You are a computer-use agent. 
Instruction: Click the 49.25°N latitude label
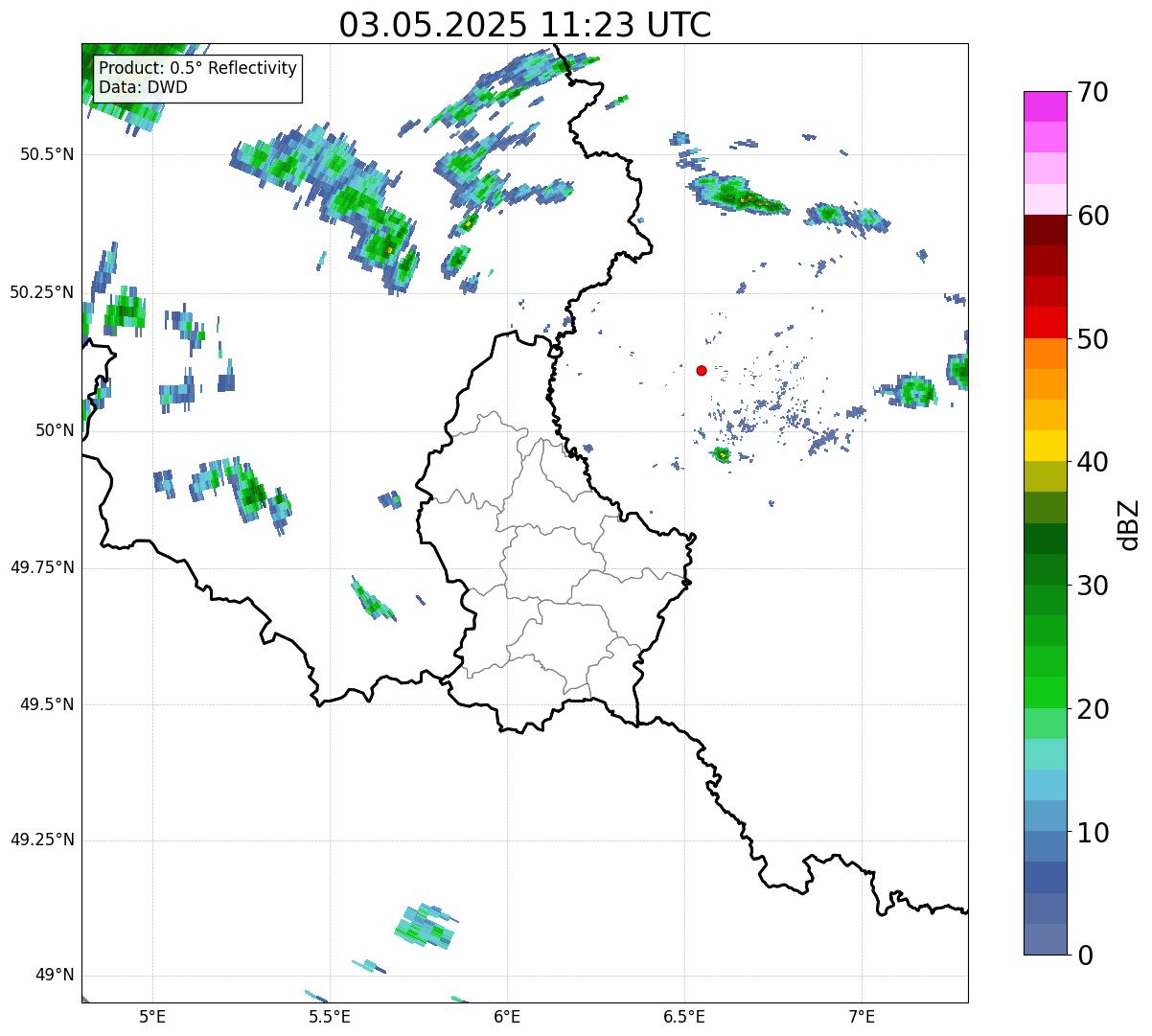click(41, 840)
